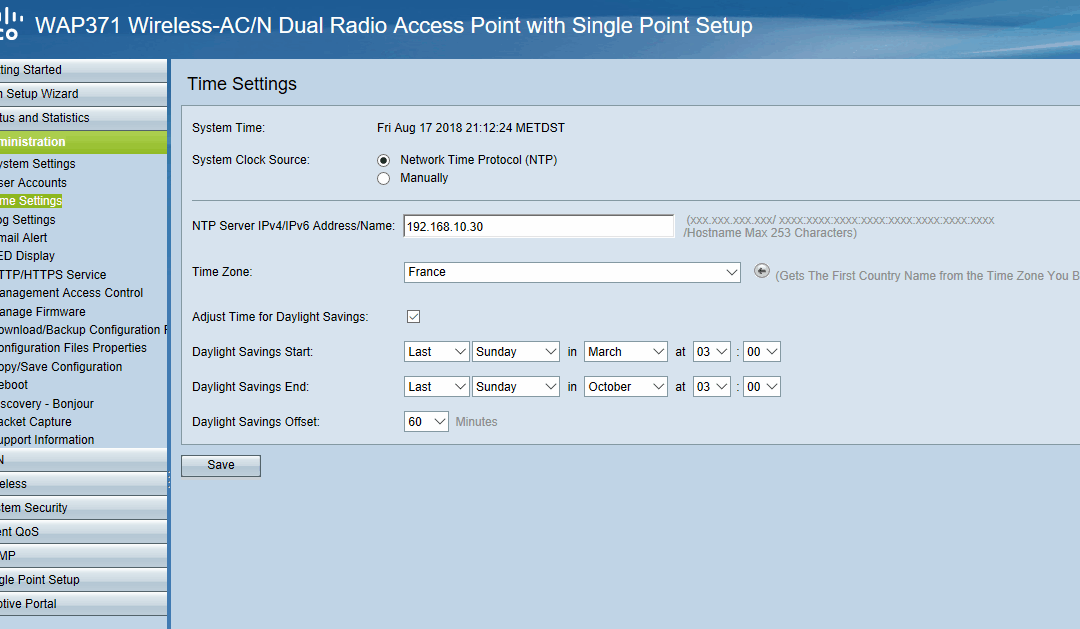This screenshot has width=1080, height=629.
Task: Open Download/Backup Configuration File page
Action: pos(83,330)
